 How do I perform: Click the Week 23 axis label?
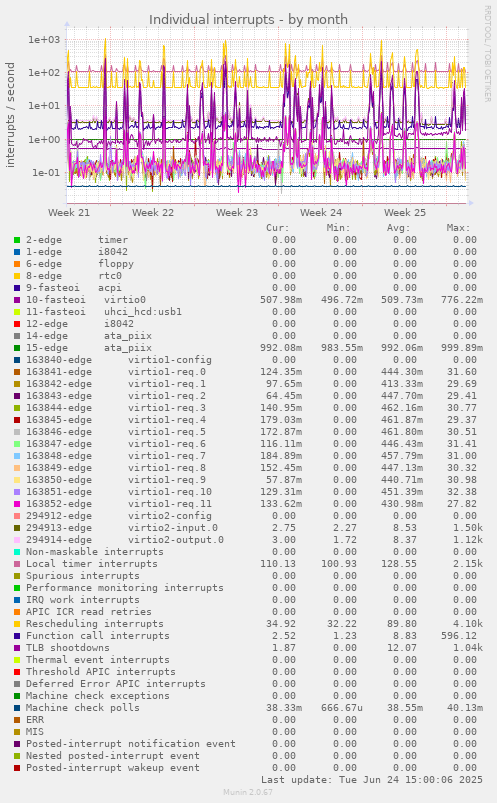point(237,213)
